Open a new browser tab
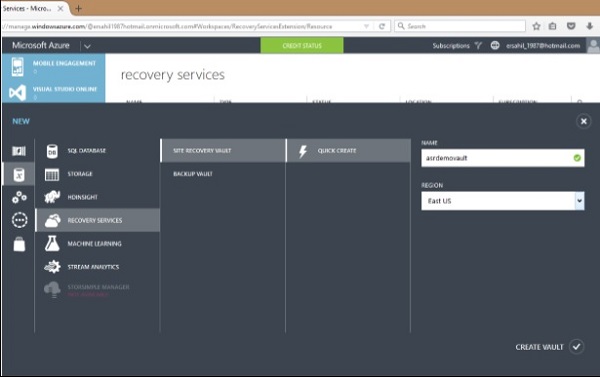Image resolution: width=600 pixels, height=378 pixels. pyautogui.click(x=78, y=8)
